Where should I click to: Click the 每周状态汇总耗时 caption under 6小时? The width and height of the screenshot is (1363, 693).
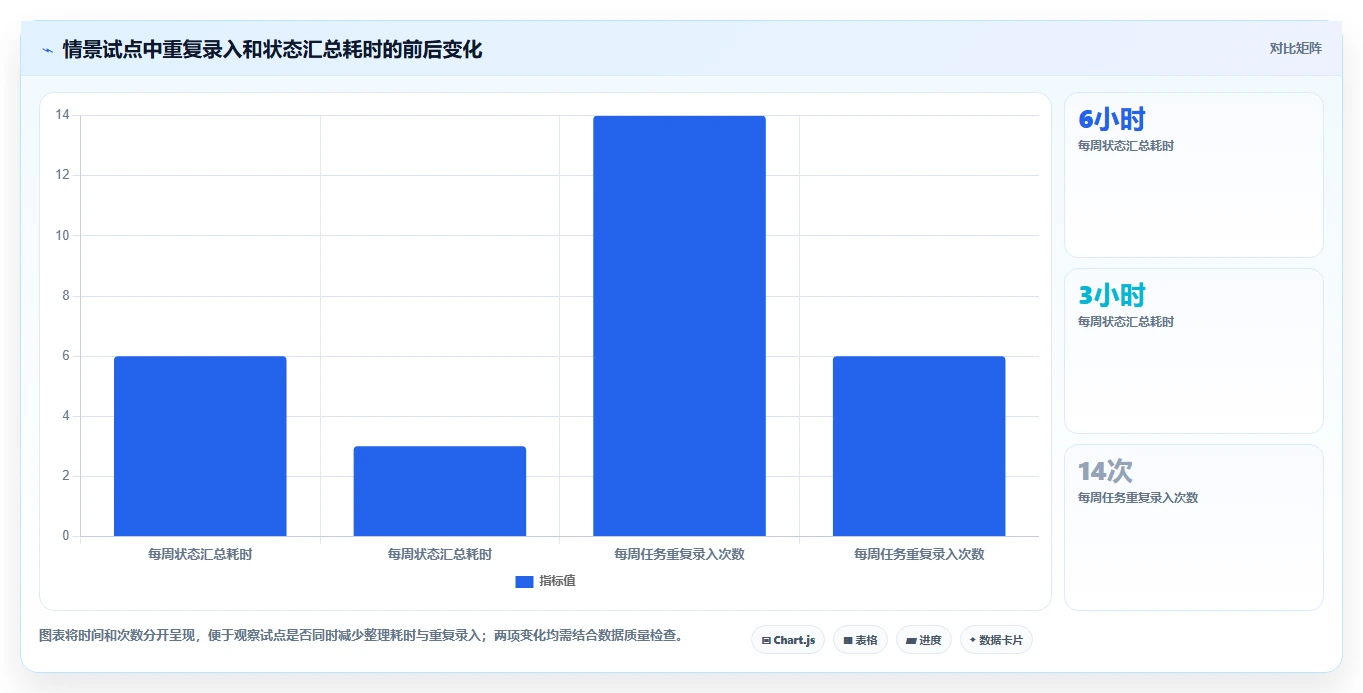pyautogui.click(x=1126, y=146)
